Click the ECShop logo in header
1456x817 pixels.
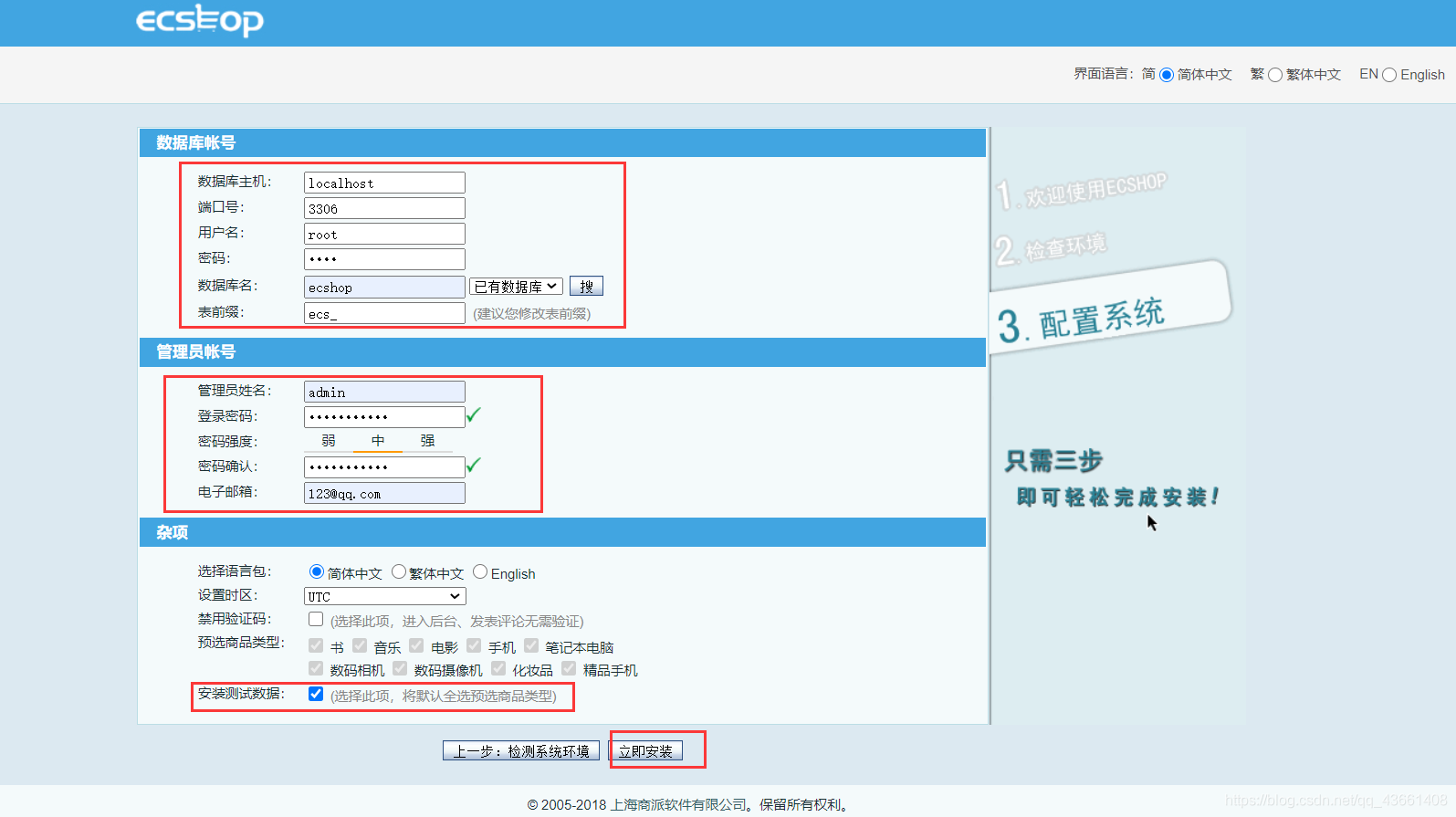click(x=200, y=20)
